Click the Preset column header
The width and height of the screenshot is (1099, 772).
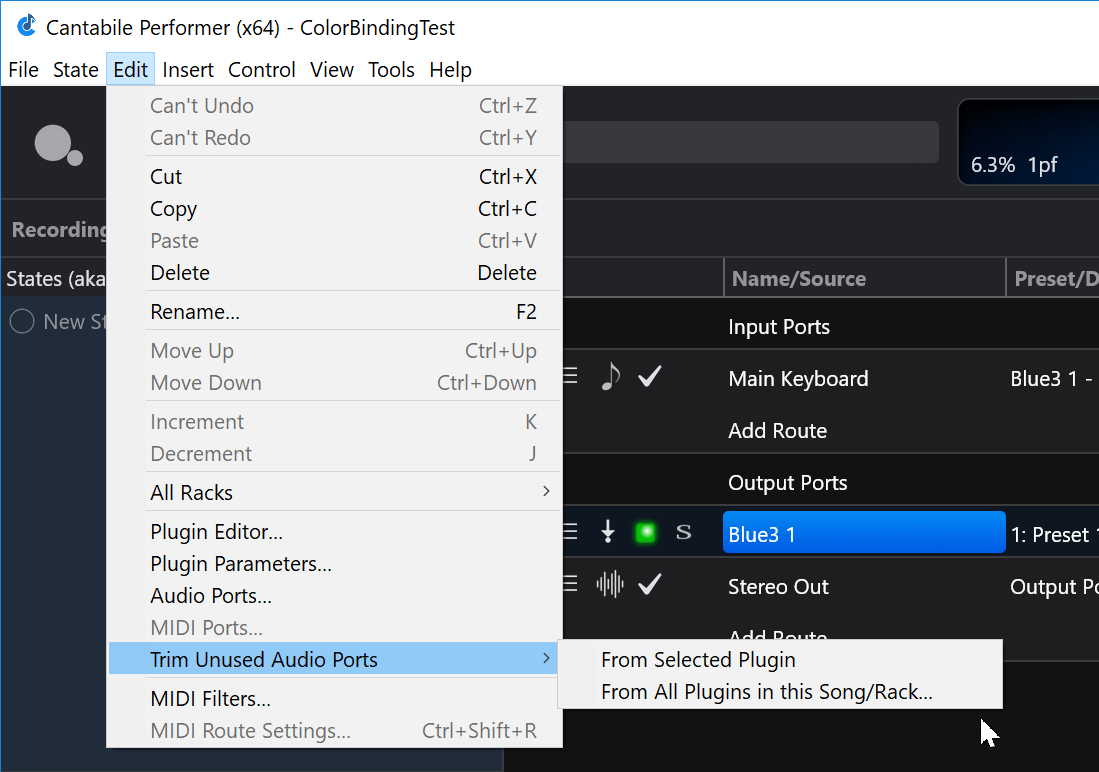[x=1053, y=278]
